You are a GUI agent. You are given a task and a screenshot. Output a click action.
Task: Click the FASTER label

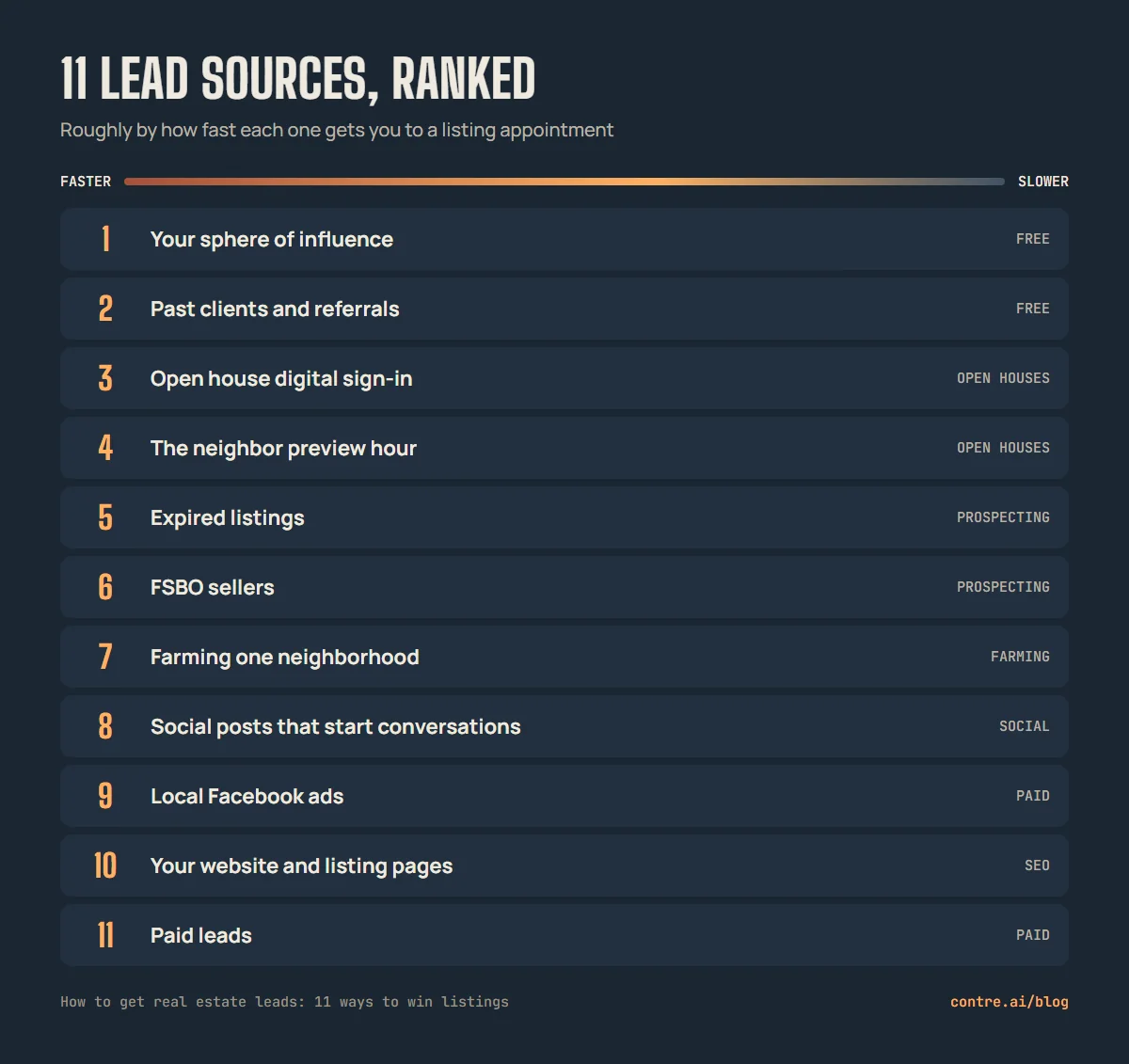(86, 182)
